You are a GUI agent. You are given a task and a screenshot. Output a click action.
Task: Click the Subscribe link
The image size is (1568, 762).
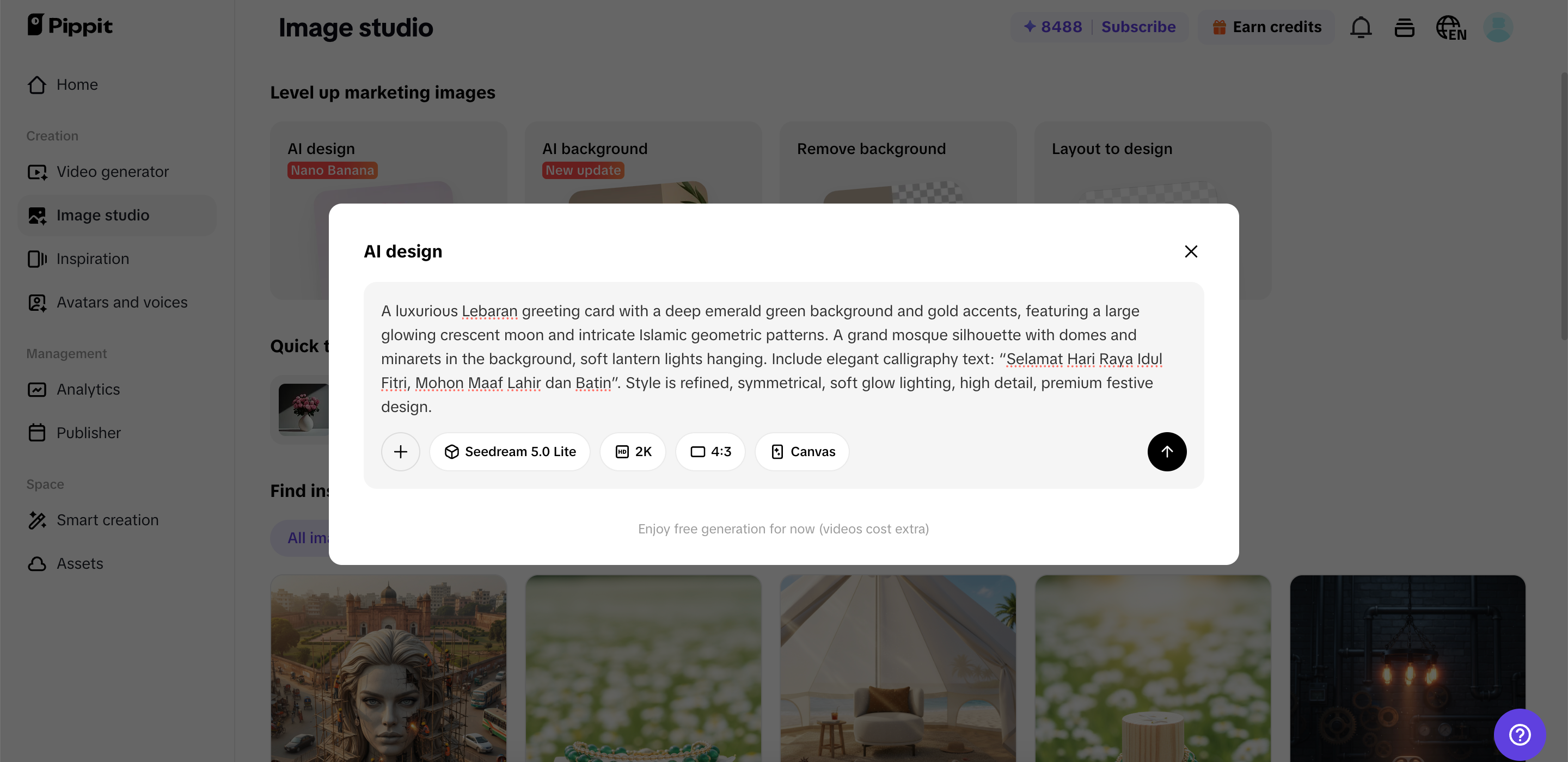click(1138, 27)
